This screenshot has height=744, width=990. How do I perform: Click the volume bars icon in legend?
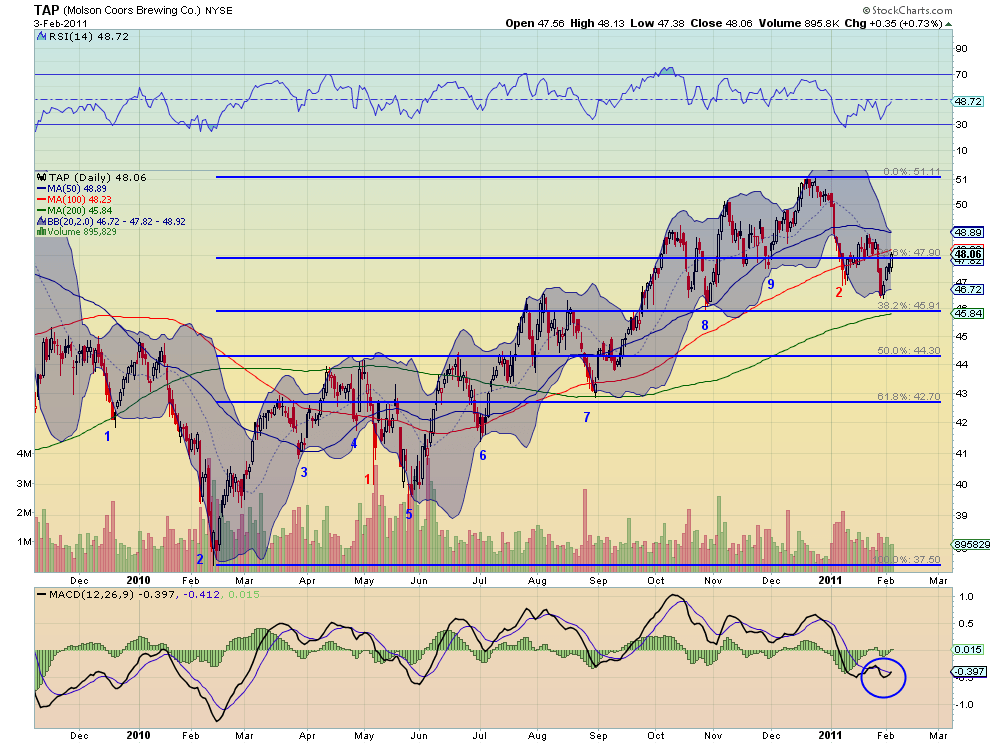42,232
